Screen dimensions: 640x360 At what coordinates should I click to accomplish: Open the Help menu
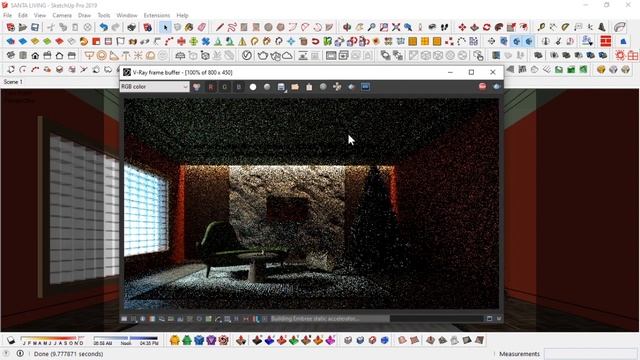(x=182, y=16)
